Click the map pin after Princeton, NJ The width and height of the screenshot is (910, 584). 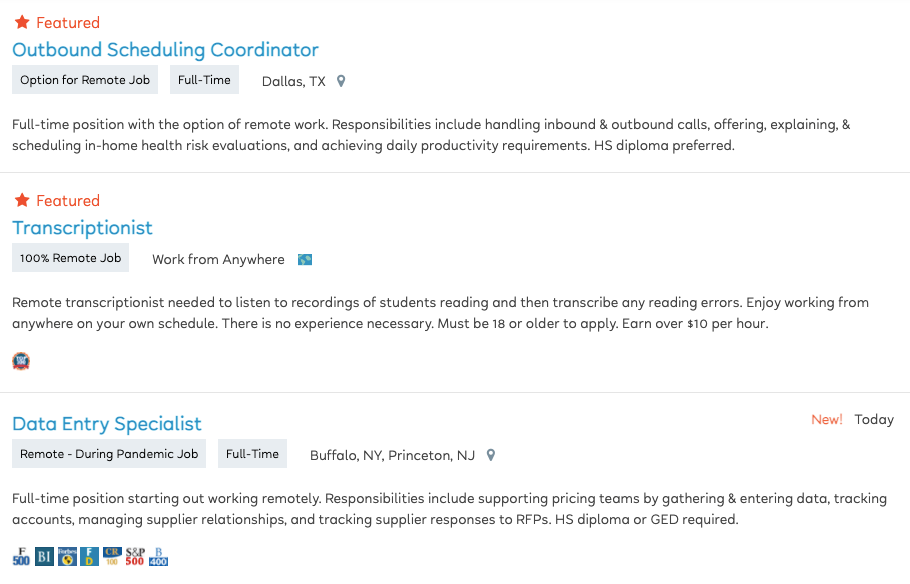tap(491, 455)
